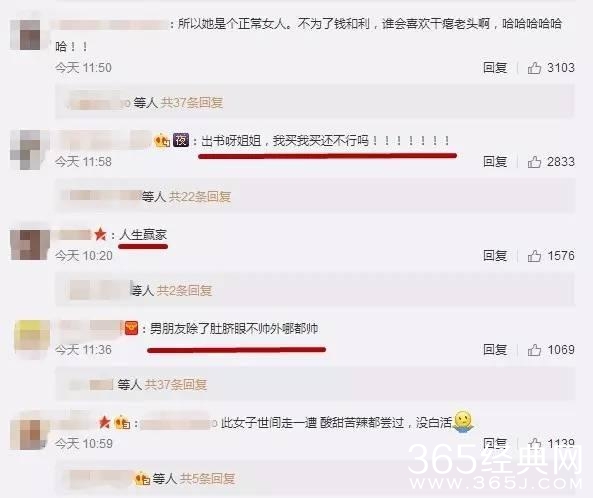Open avatar of the 人生赢家 commenter
Screen dimensions: 593x498
click(30, 245)
